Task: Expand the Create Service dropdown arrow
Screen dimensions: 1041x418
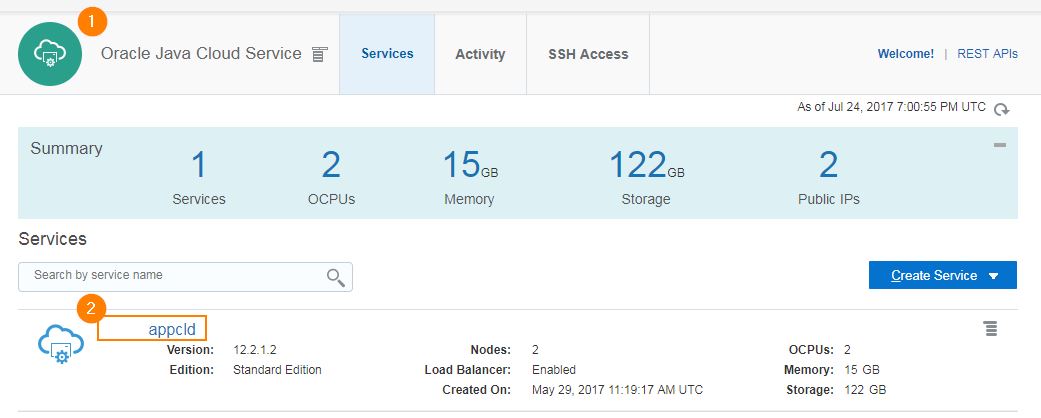Action: coord(993,276)
